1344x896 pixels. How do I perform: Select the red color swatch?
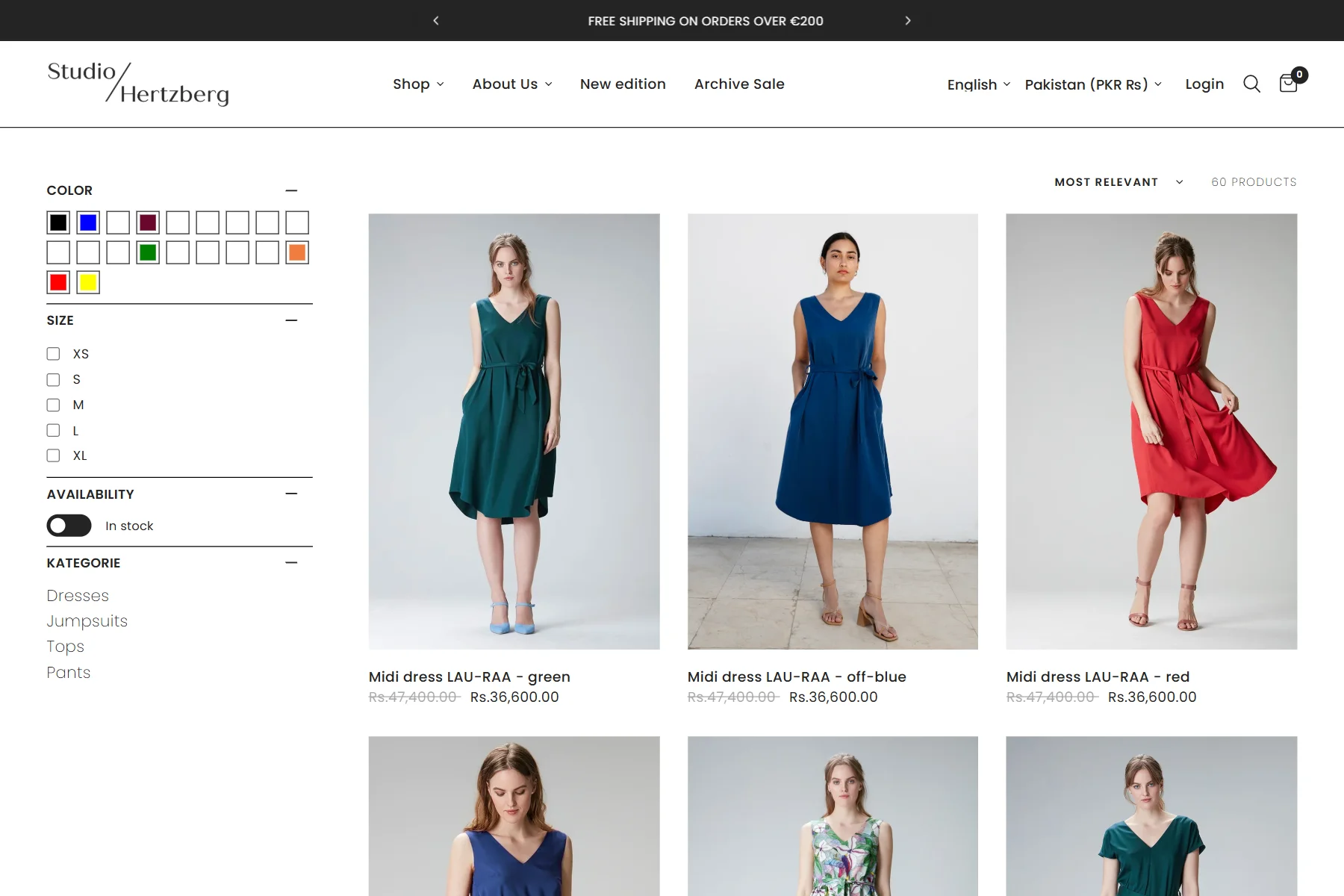pos(58,282)
